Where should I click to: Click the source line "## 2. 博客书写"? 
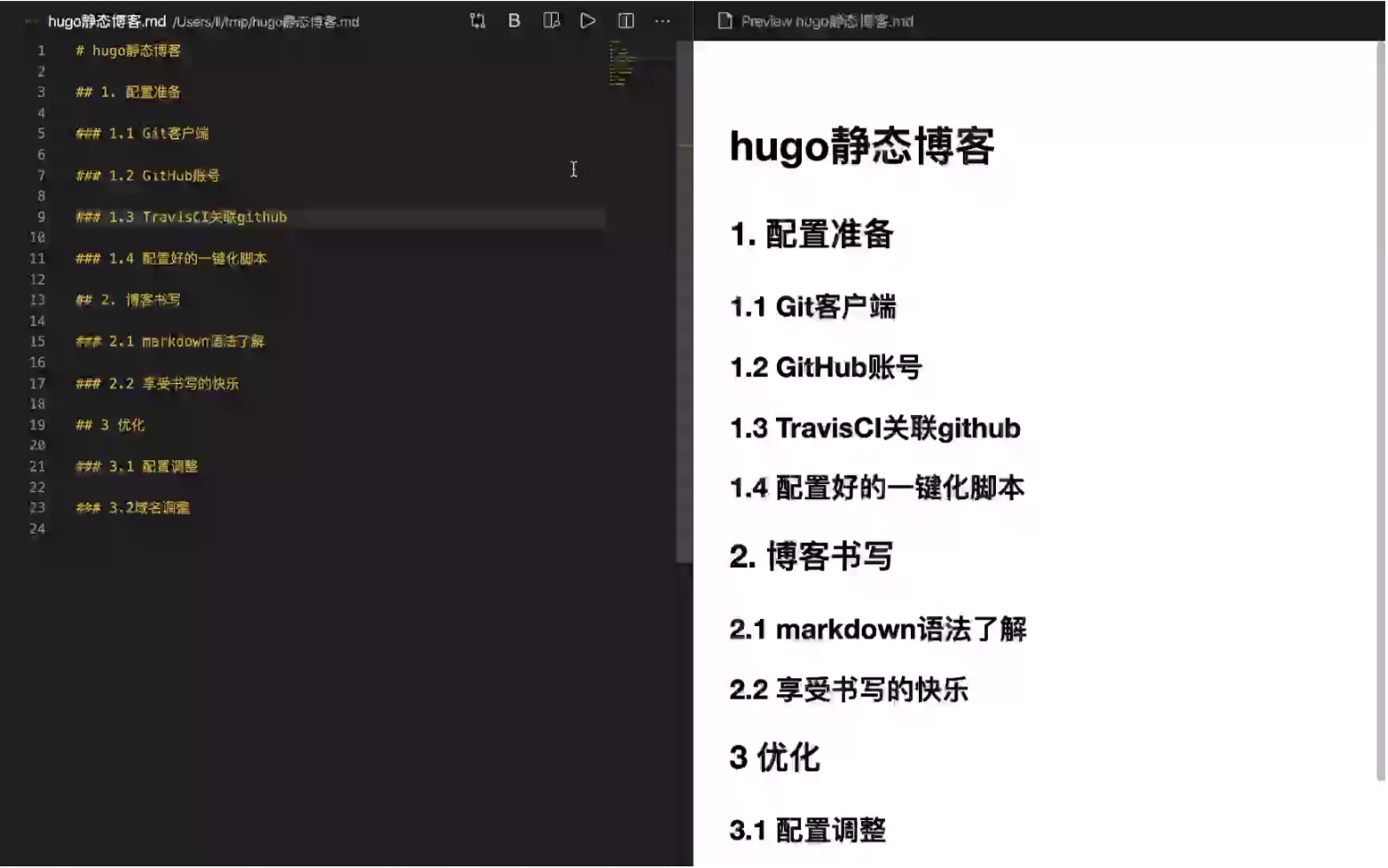click(128, 301)
